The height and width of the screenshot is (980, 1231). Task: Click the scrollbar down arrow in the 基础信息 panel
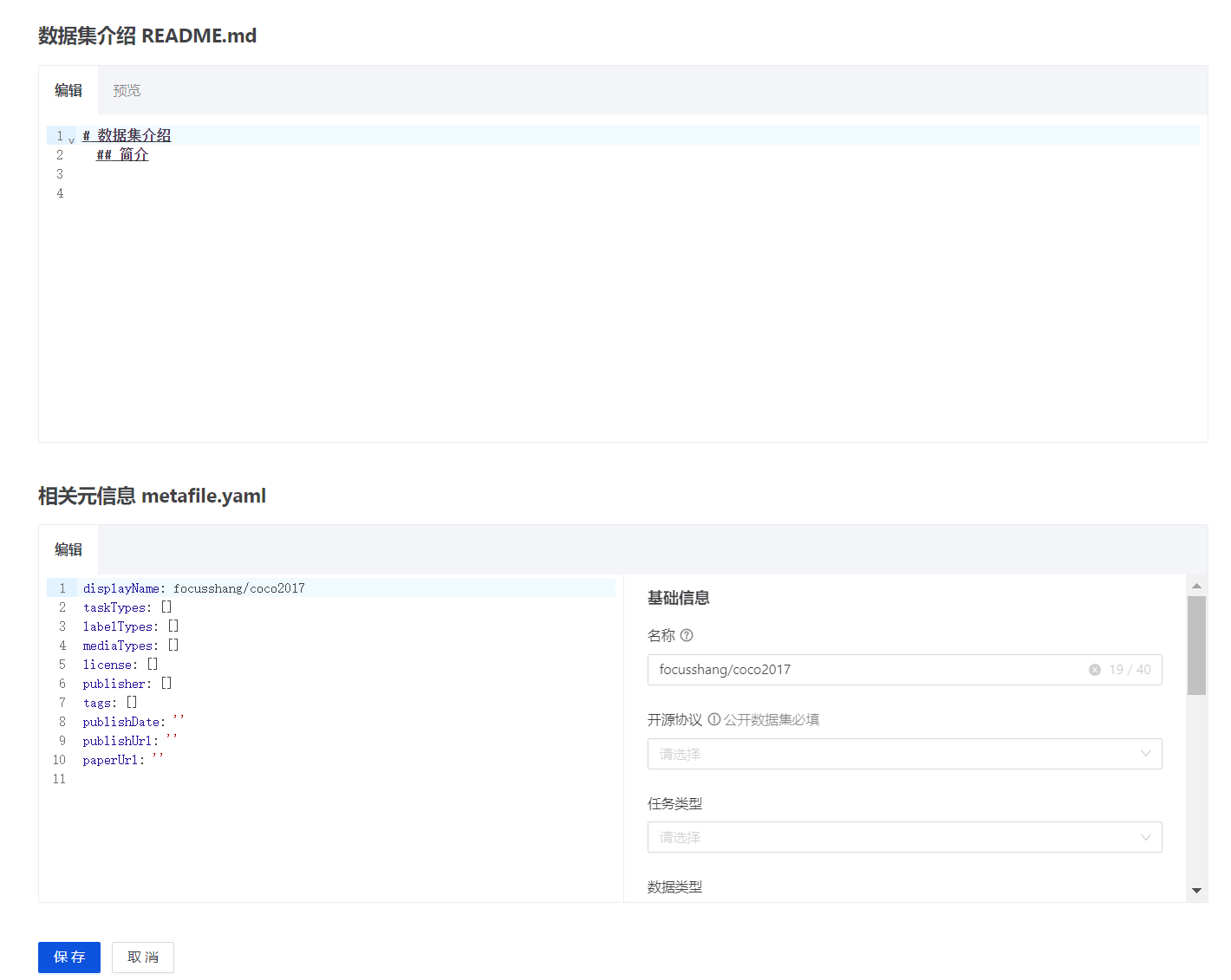[1196, 891]
